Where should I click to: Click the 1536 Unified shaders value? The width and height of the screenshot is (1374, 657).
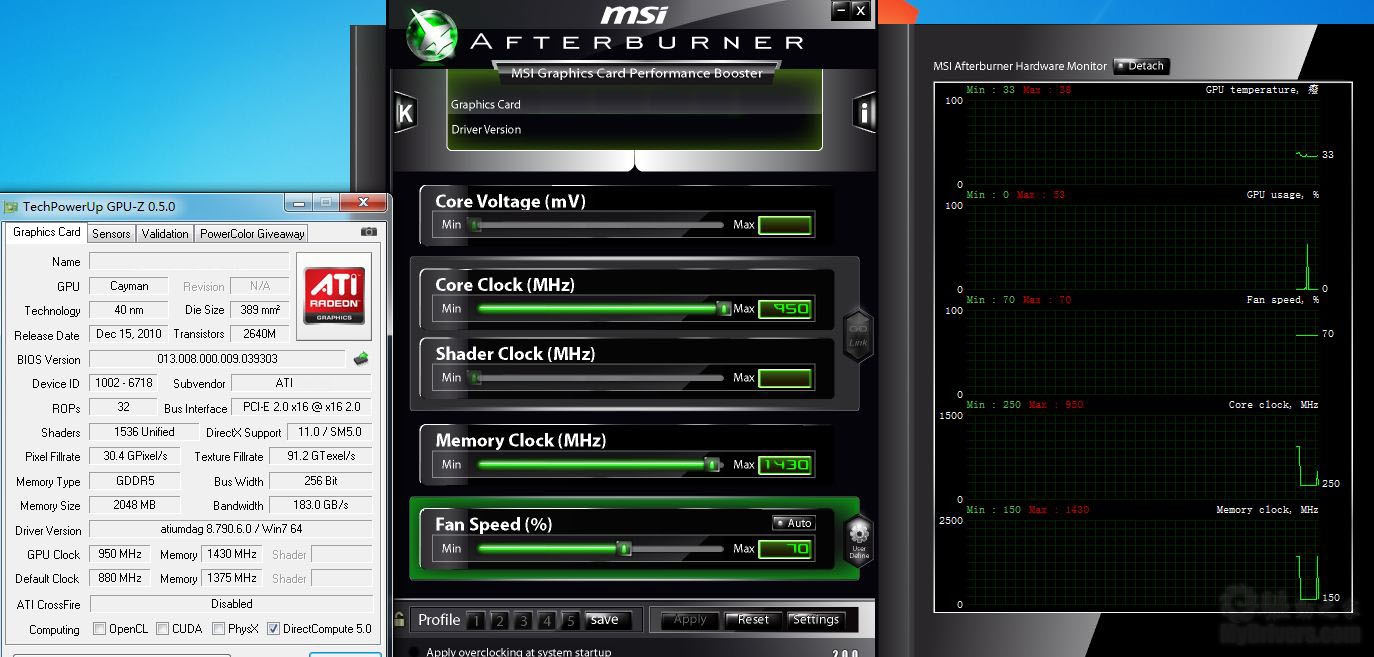(144, 432)
